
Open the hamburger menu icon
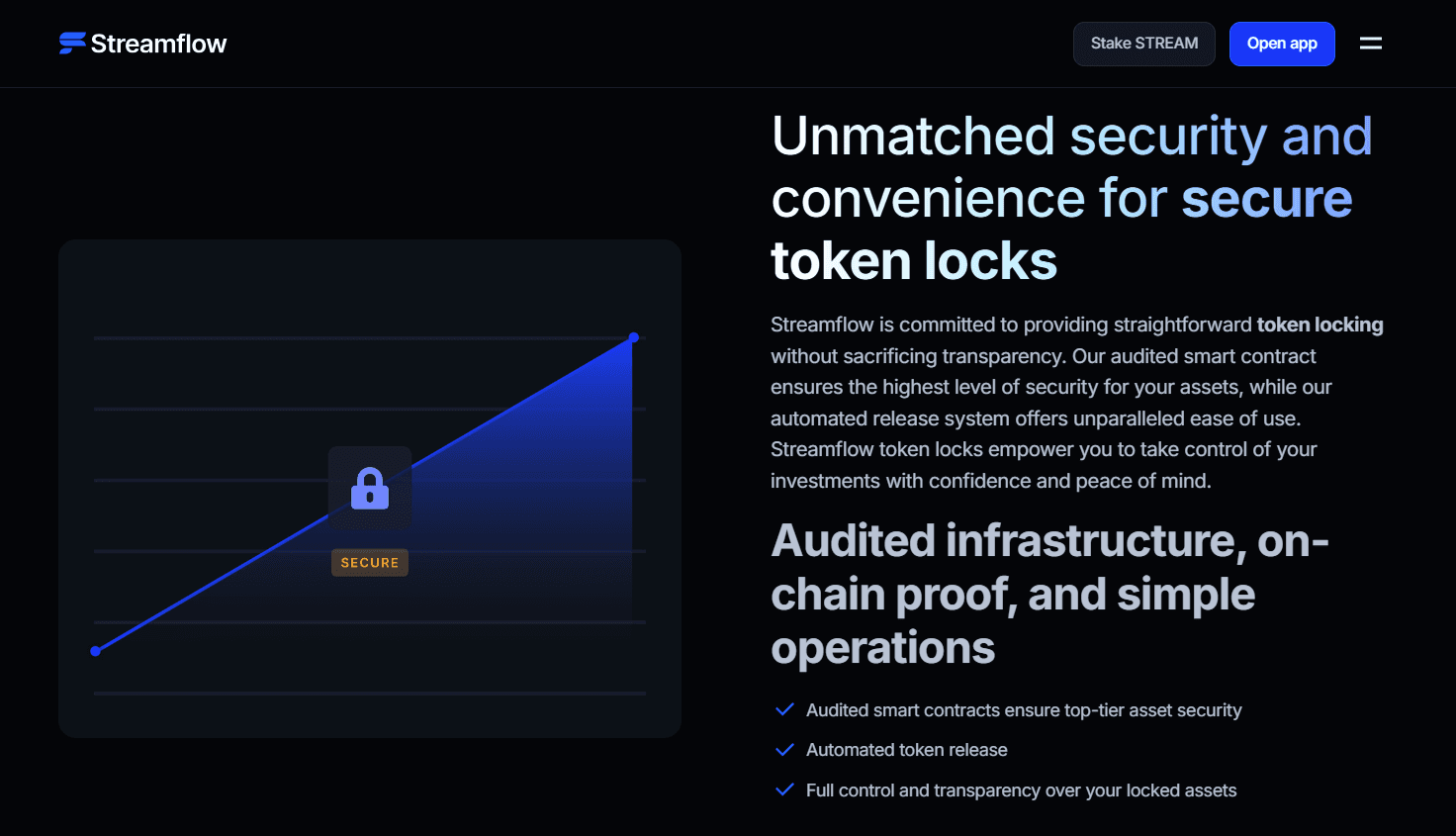click(x=1371, y=44)
